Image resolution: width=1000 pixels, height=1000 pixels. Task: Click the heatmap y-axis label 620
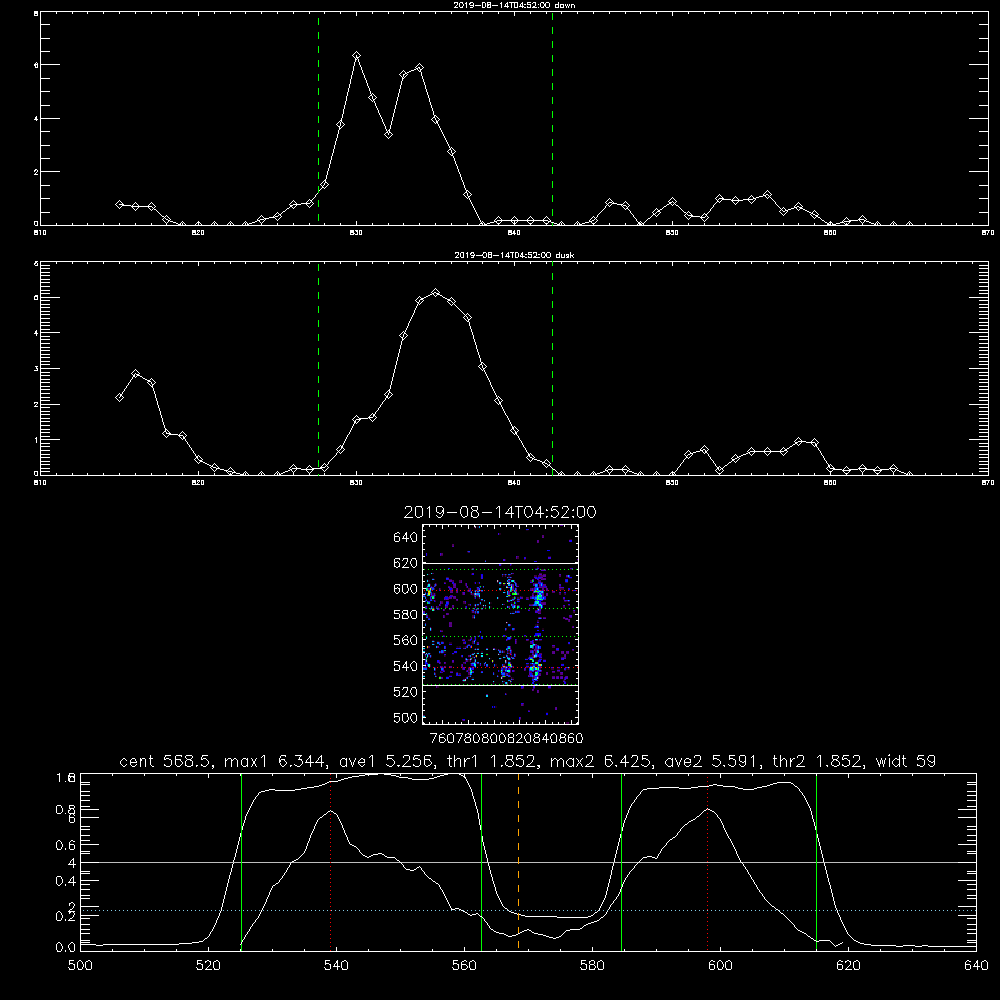point(406,563)
